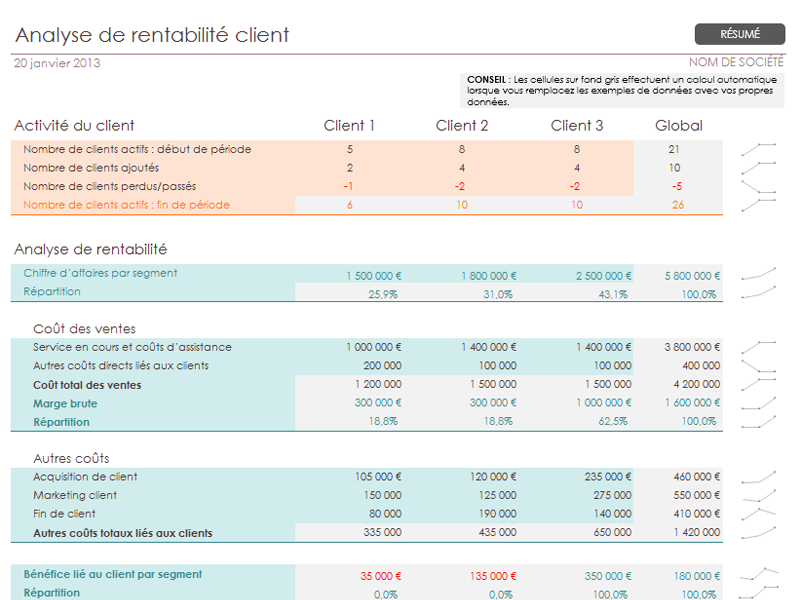Click 'Bénéfice lié au client par segment' label
This screenshot has width=800, height=600.
[x=113, y=574]
